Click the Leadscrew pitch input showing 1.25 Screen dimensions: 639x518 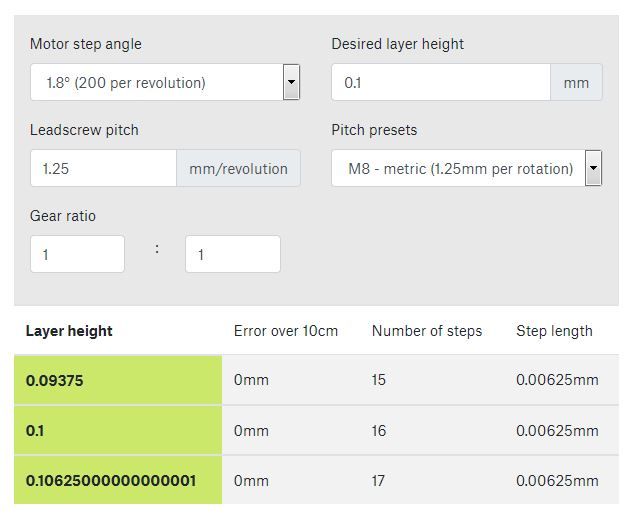[x=104, y=168]
